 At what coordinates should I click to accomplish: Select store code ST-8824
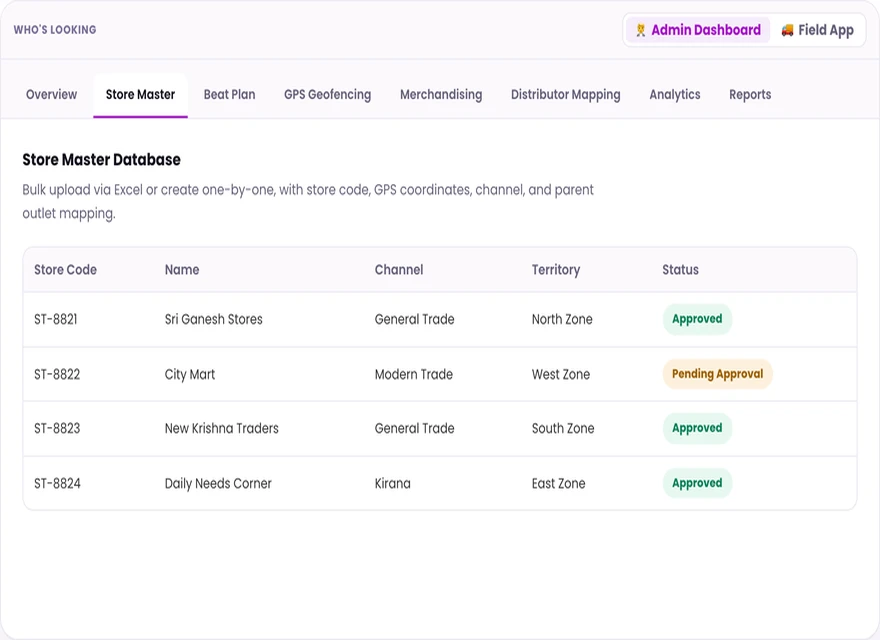(57, 483)
